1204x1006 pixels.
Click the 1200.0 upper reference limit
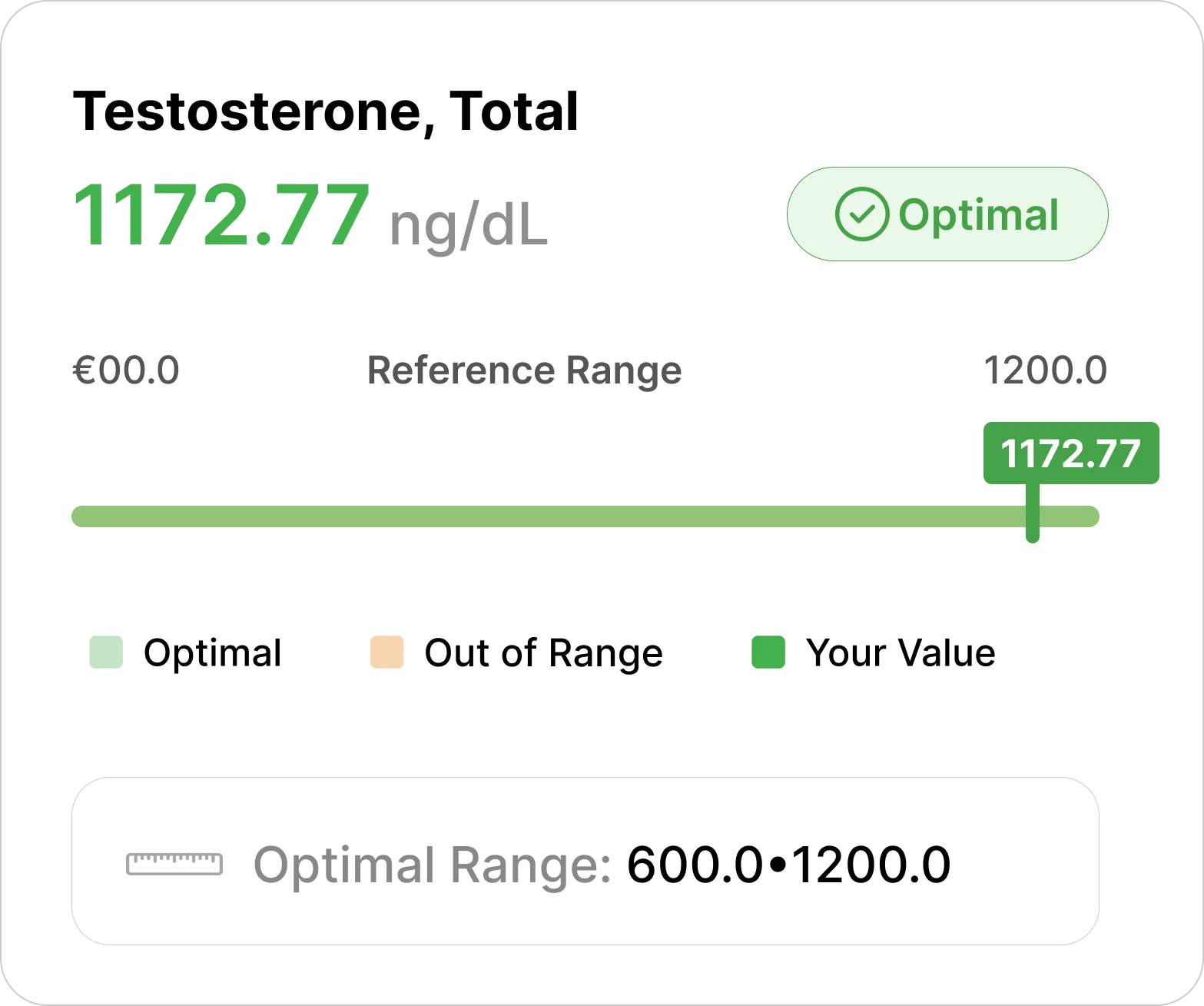tap(1045, 370)
